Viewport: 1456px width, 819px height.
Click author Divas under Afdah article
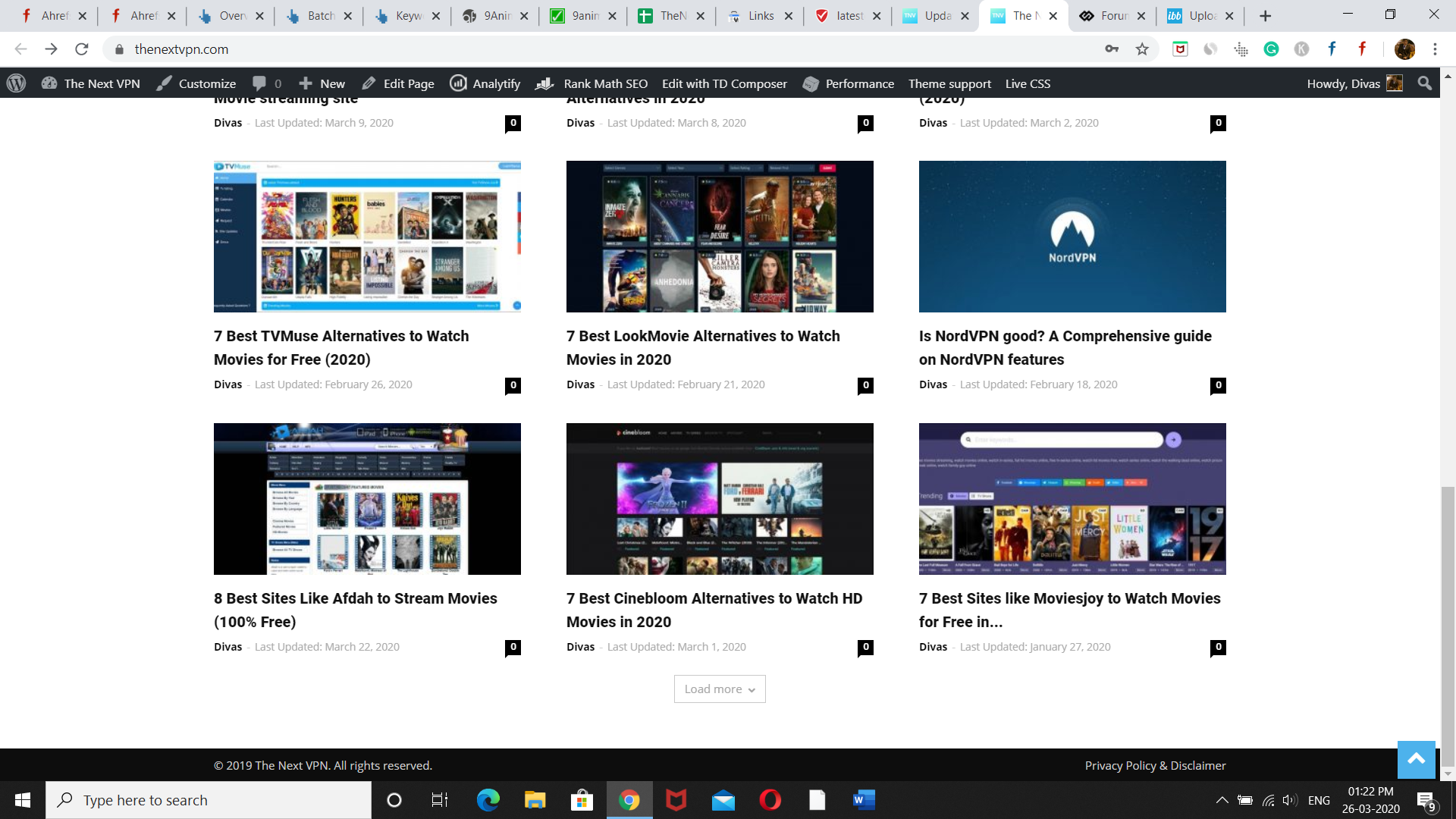[x=227, y=647]
